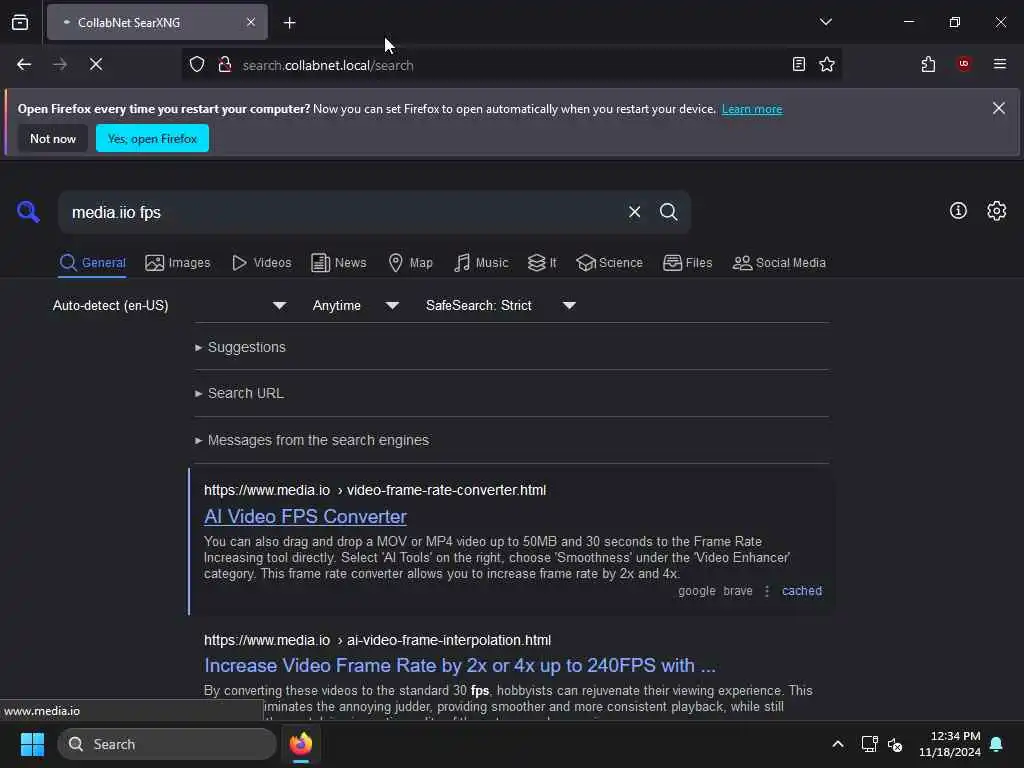The image size is (1024, 768).
Task: Open muted volume tray icon
Action: pyautogui.click(x=895, y=744)
